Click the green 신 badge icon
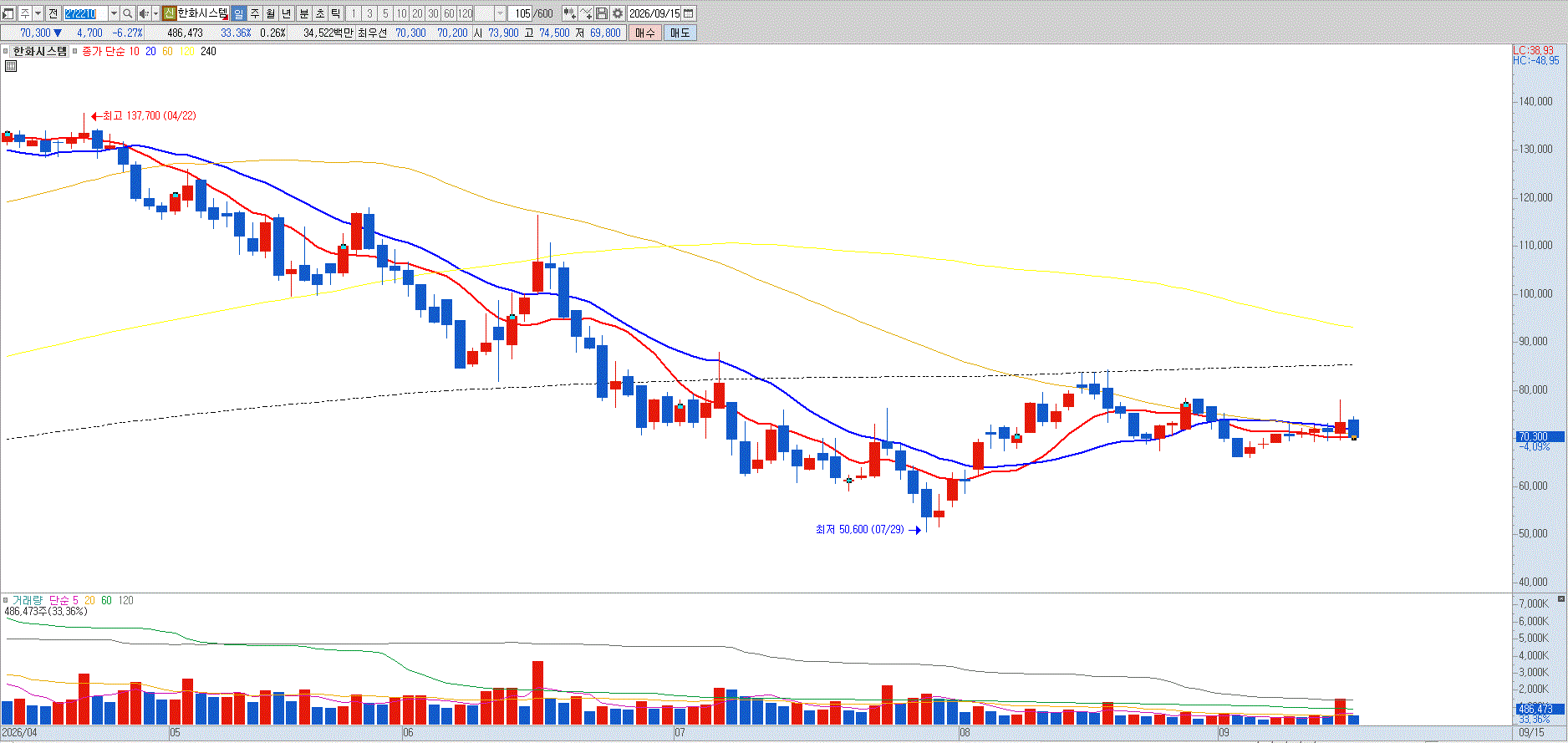 point(169,13)
